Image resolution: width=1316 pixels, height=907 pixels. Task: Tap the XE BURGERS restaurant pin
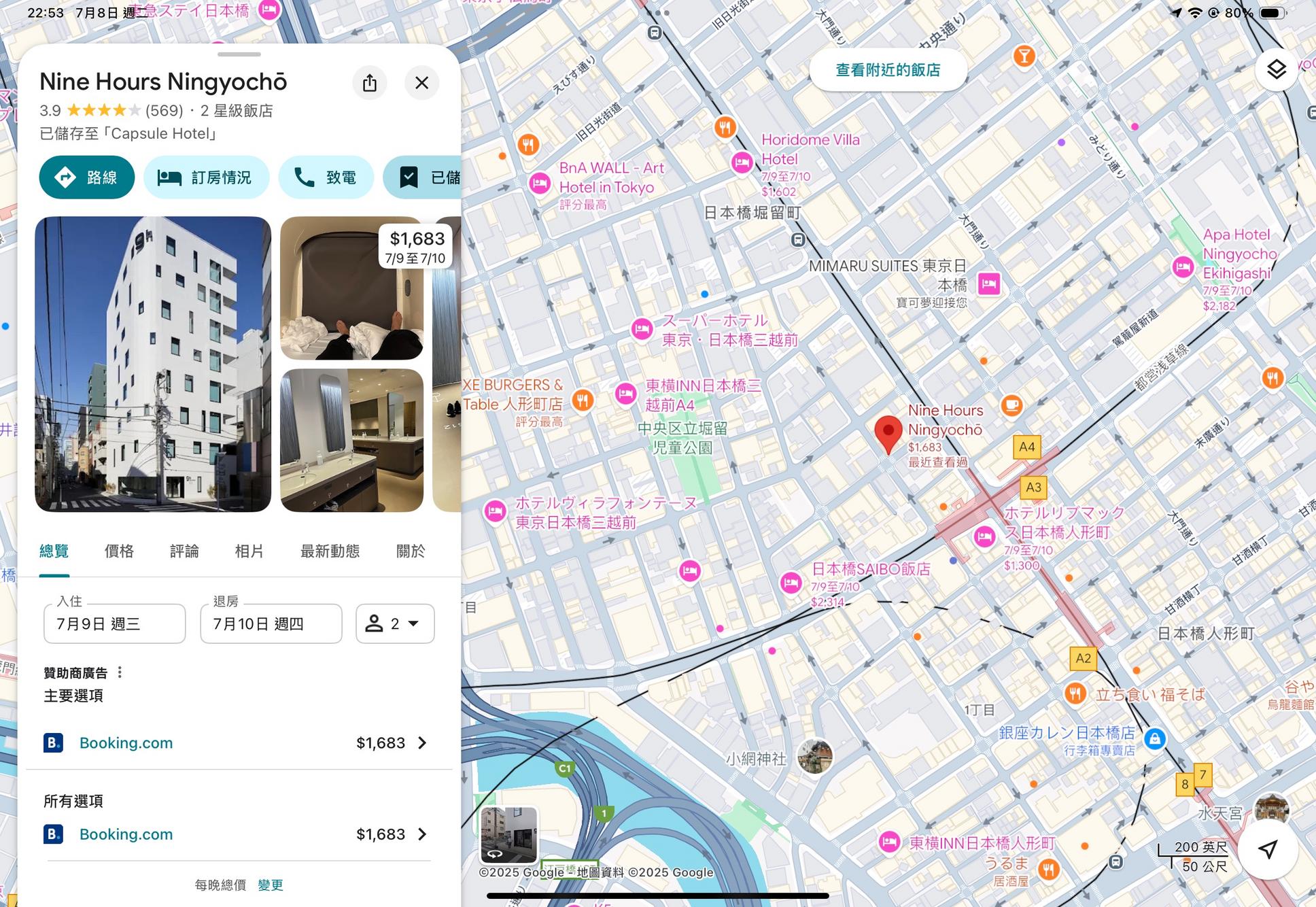click(x=582, y=400)
